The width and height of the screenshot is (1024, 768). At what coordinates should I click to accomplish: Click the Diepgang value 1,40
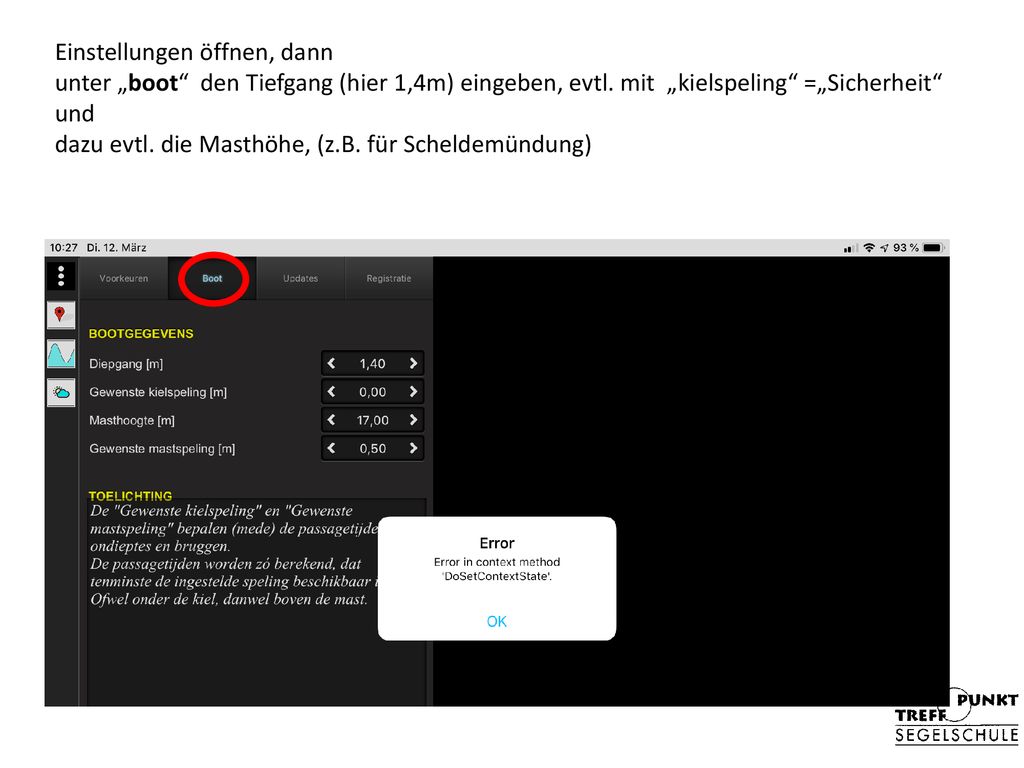coord(372,364)
